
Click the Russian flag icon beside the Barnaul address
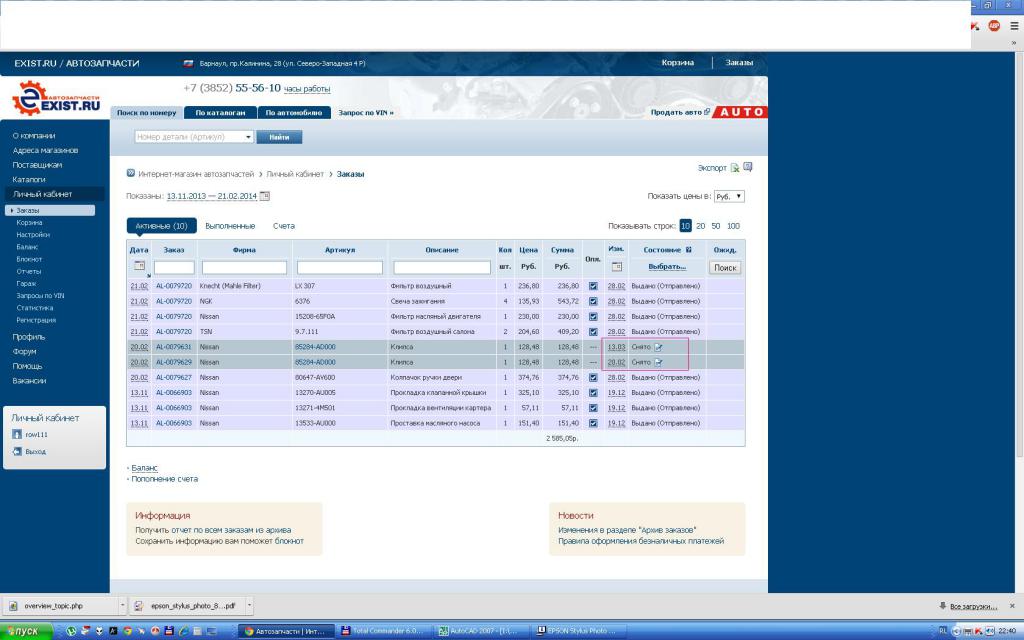(189, 63)
